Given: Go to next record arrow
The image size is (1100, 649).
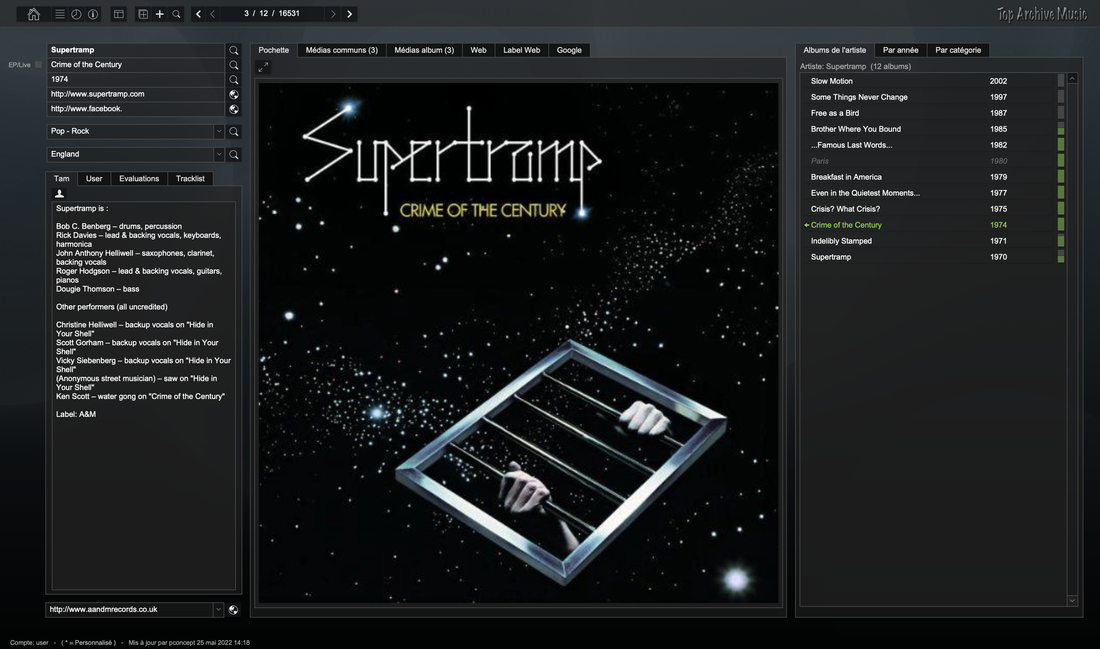Looking at the screenshot, I should click(349, 14).
